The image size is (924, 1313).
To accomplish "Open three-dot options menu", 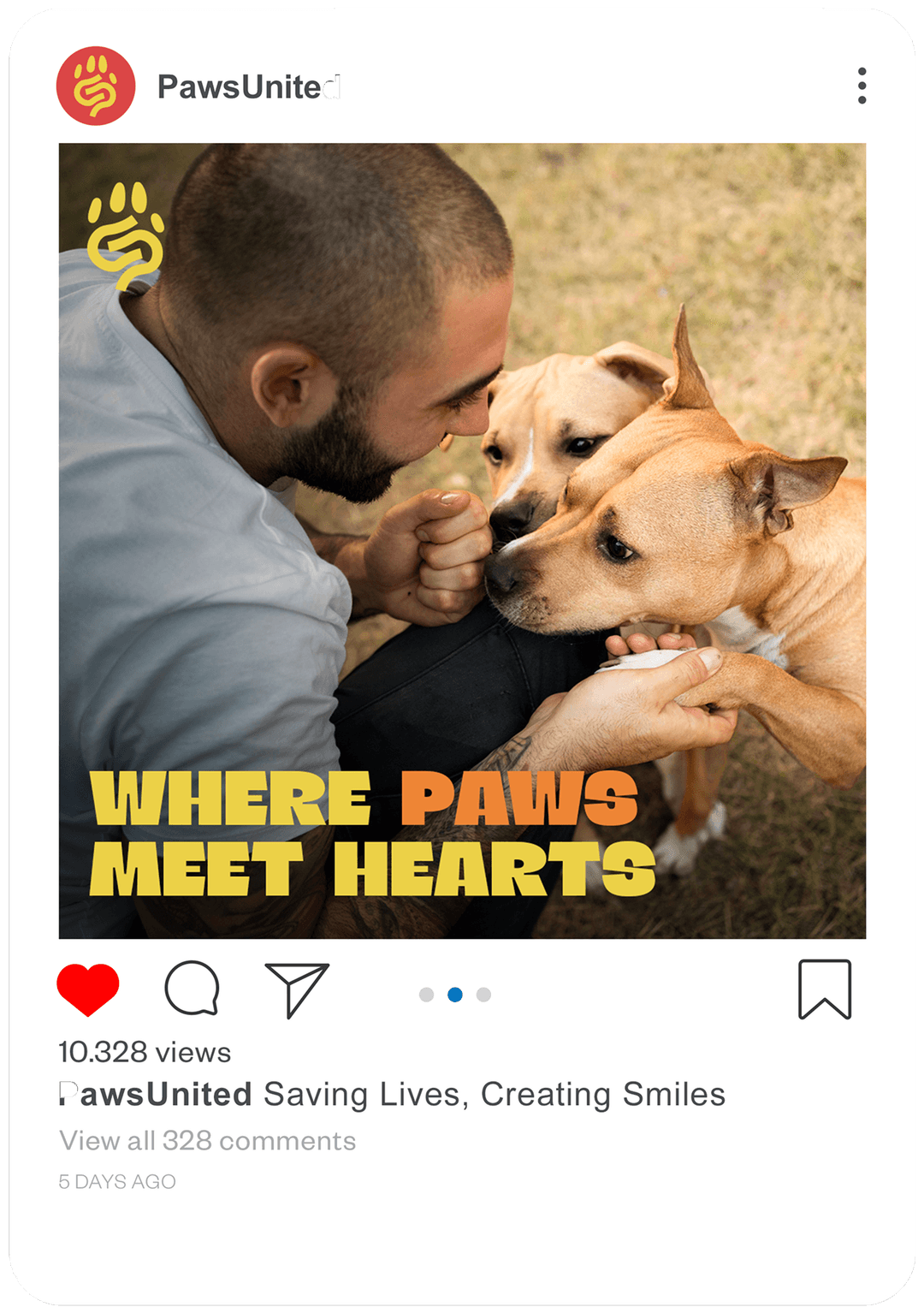I will click(x=862, y=86).
